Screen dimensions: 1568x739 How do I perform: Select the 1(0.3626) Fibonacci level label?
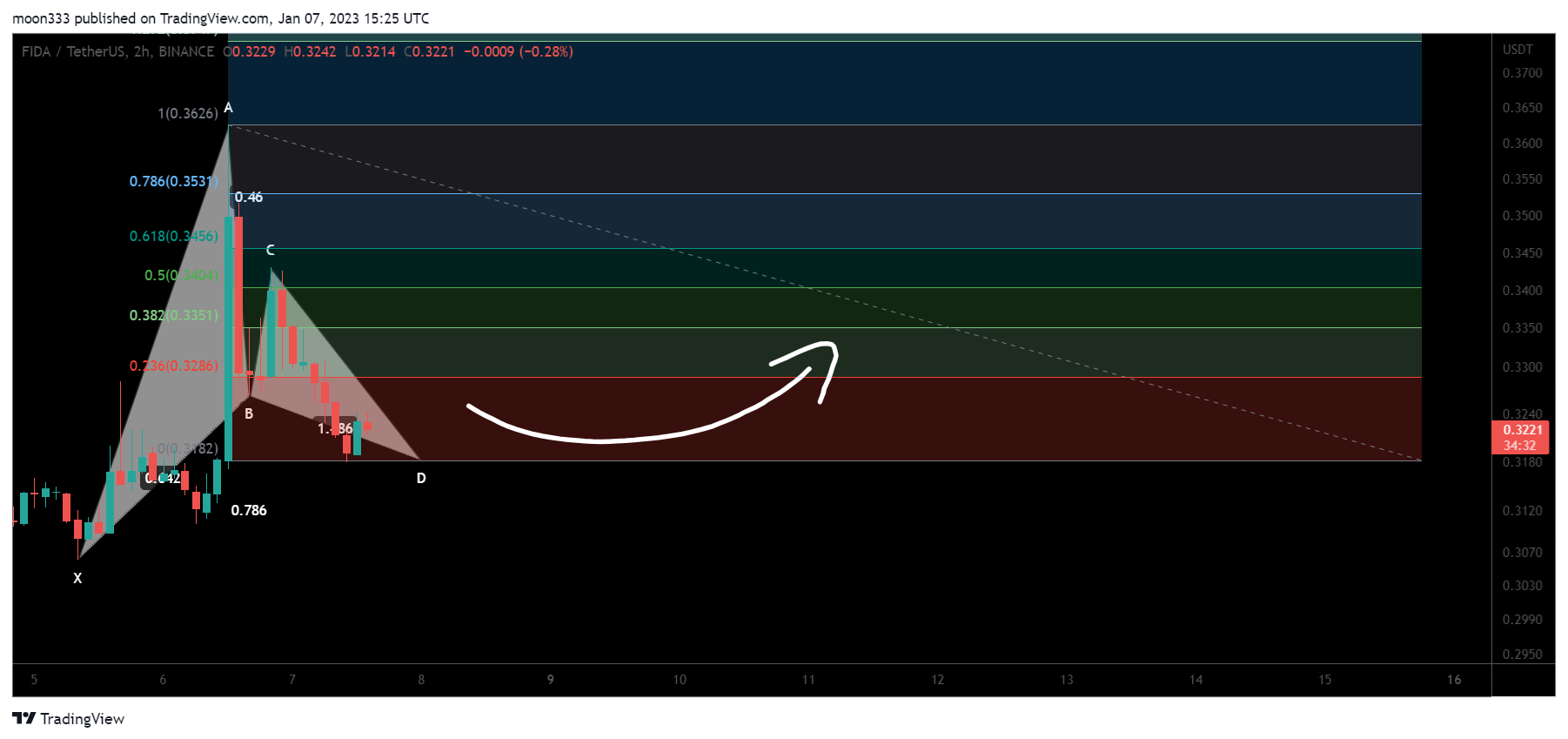click(188, 113)
